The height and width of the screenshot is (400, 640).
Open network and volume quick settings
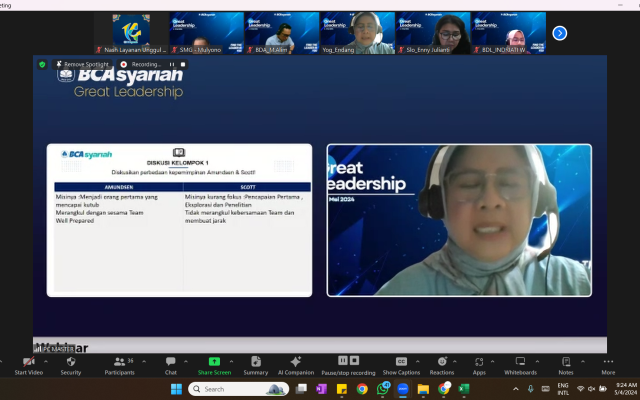(591, 389)
